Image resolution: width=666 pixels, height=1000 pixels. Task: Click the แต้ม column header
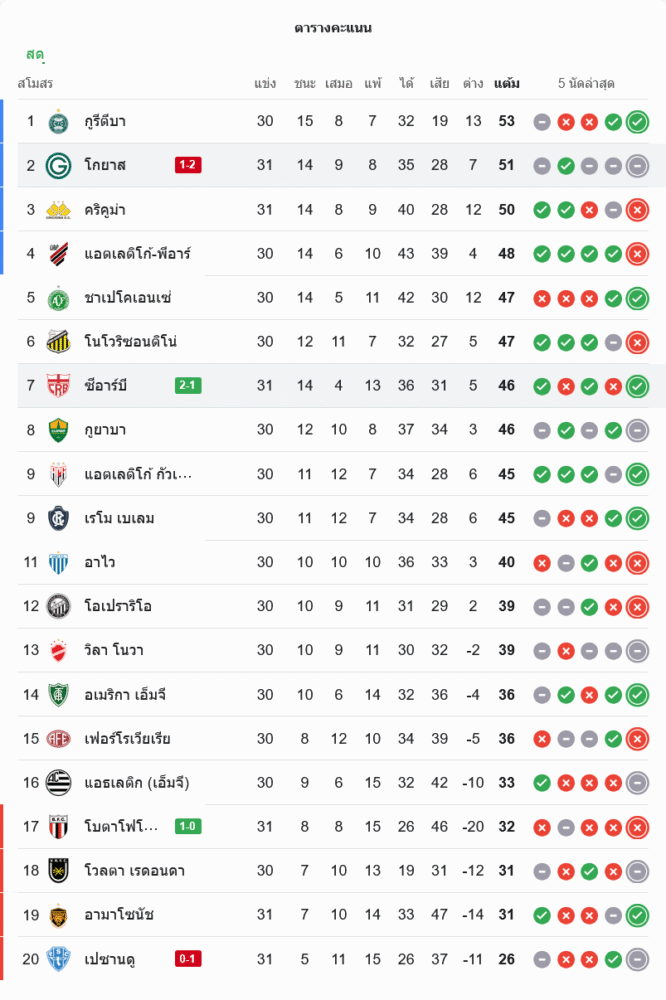506,83
